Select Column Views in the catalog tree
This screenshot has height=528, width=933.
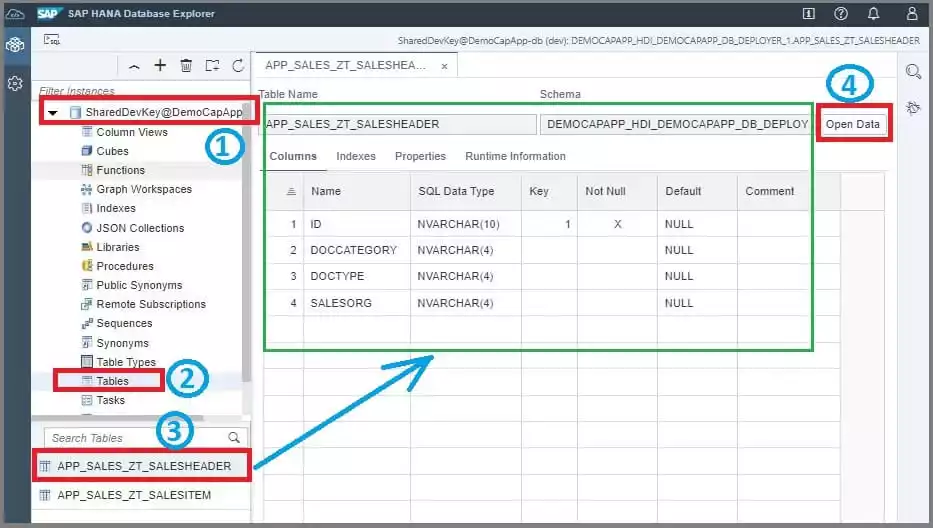click(x=132, y=132)
